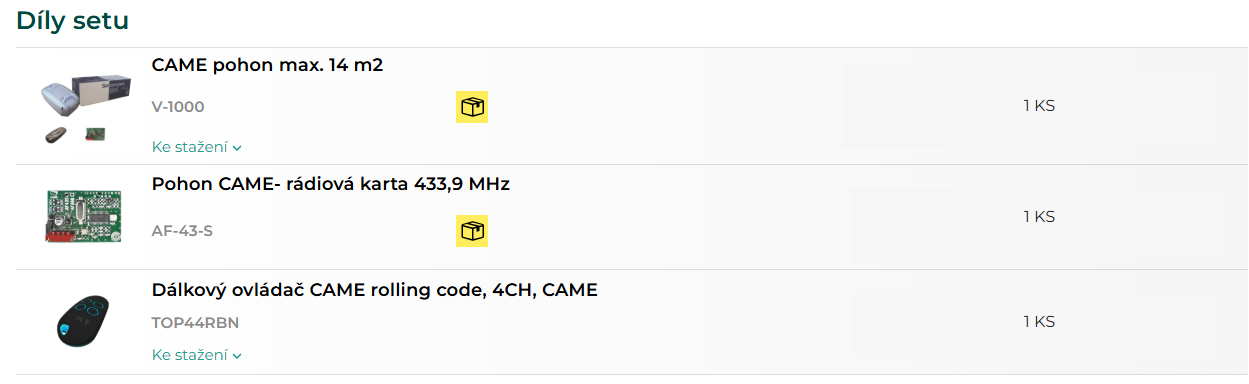Screen dimensions: 1249x384
Task: Open the black remote control product image
Action: point(83,321)
